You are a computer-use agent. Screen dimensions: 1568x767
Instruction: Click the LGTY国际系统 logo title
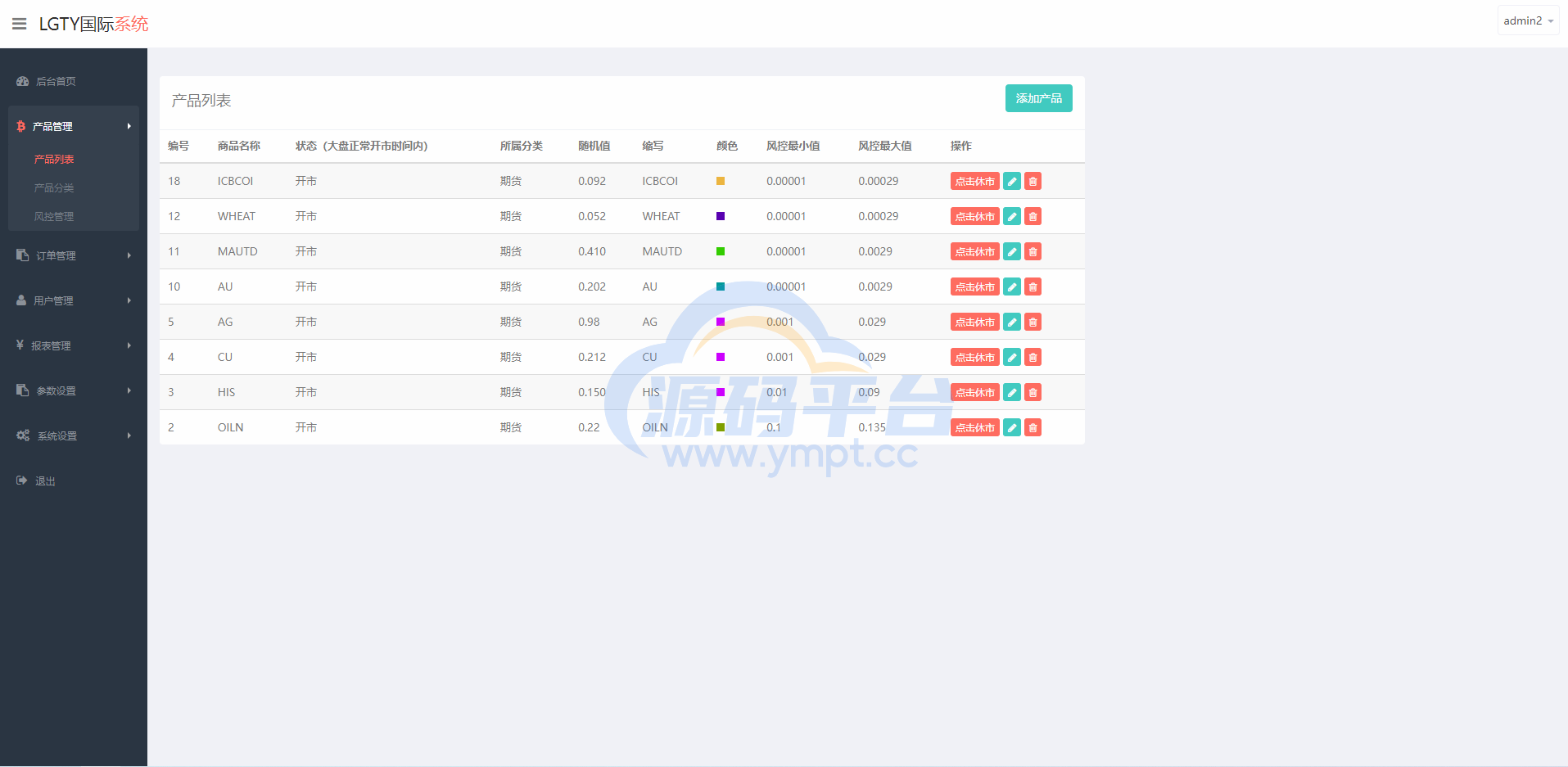pos(94,24)
